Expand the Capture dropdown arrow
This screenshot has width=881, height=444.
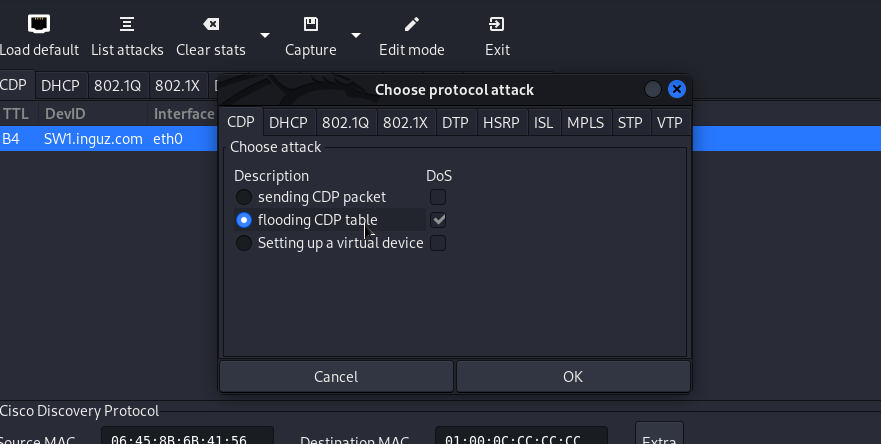tap(356, 35)
